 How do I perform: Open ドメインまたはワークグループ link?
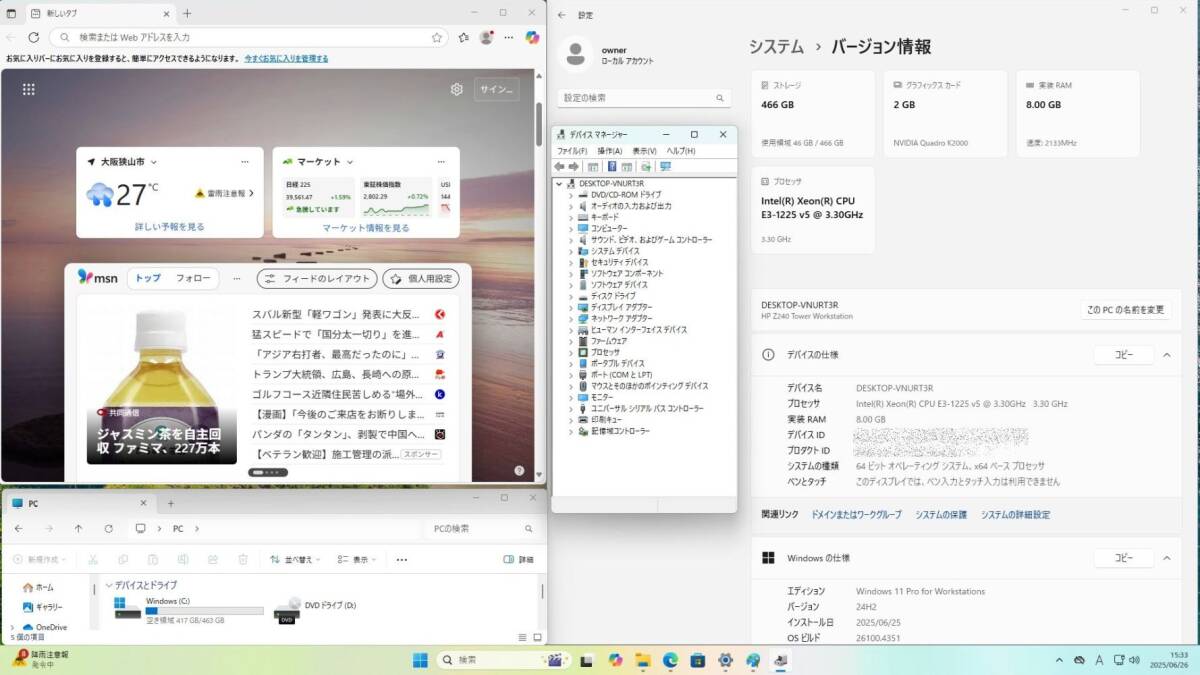[856, 515]
